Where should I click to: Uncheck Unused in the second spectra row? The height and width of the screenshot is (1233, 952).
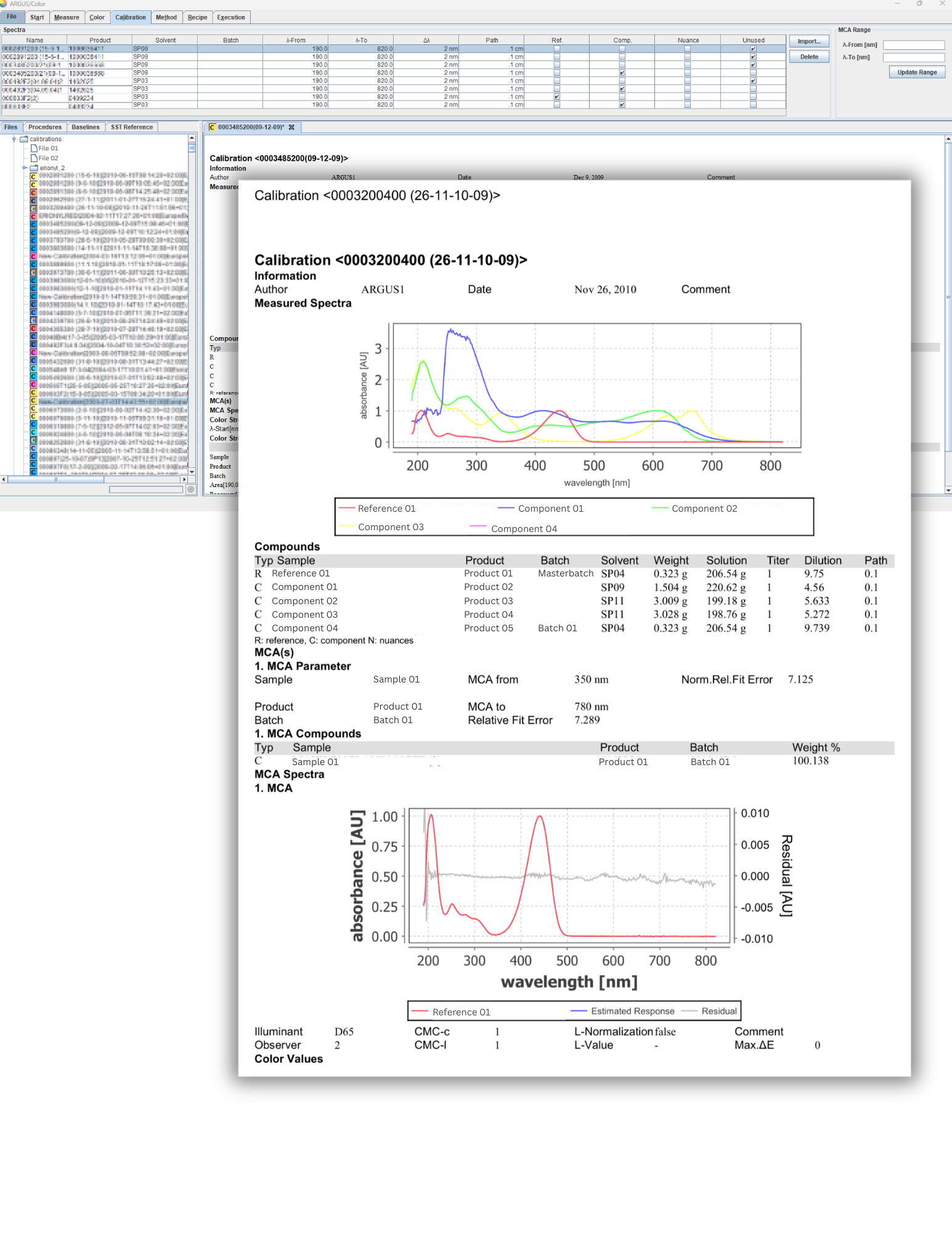pyautogui.click(x=753, y=57)
